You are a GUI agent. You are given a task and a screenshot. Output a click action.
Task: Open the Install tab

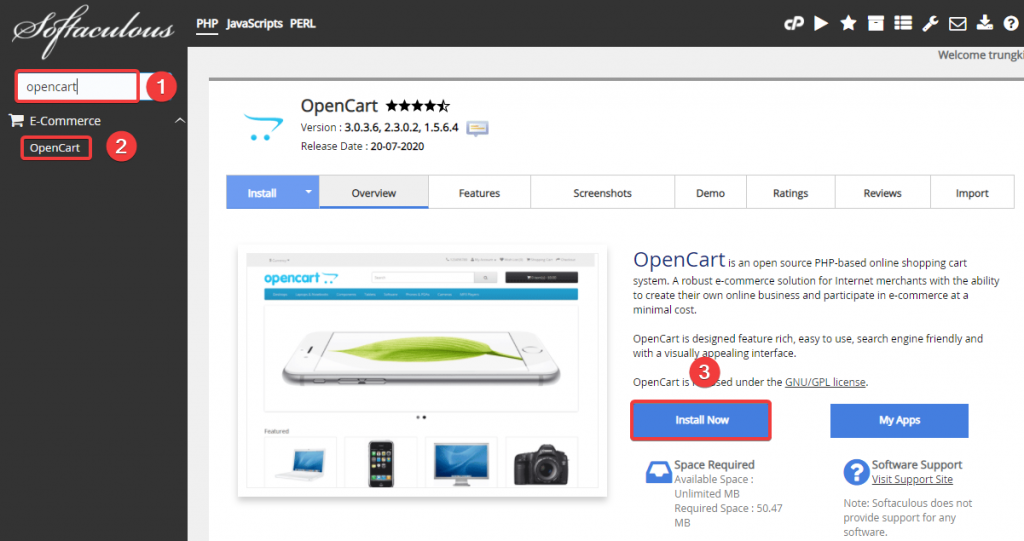point(263,193)
